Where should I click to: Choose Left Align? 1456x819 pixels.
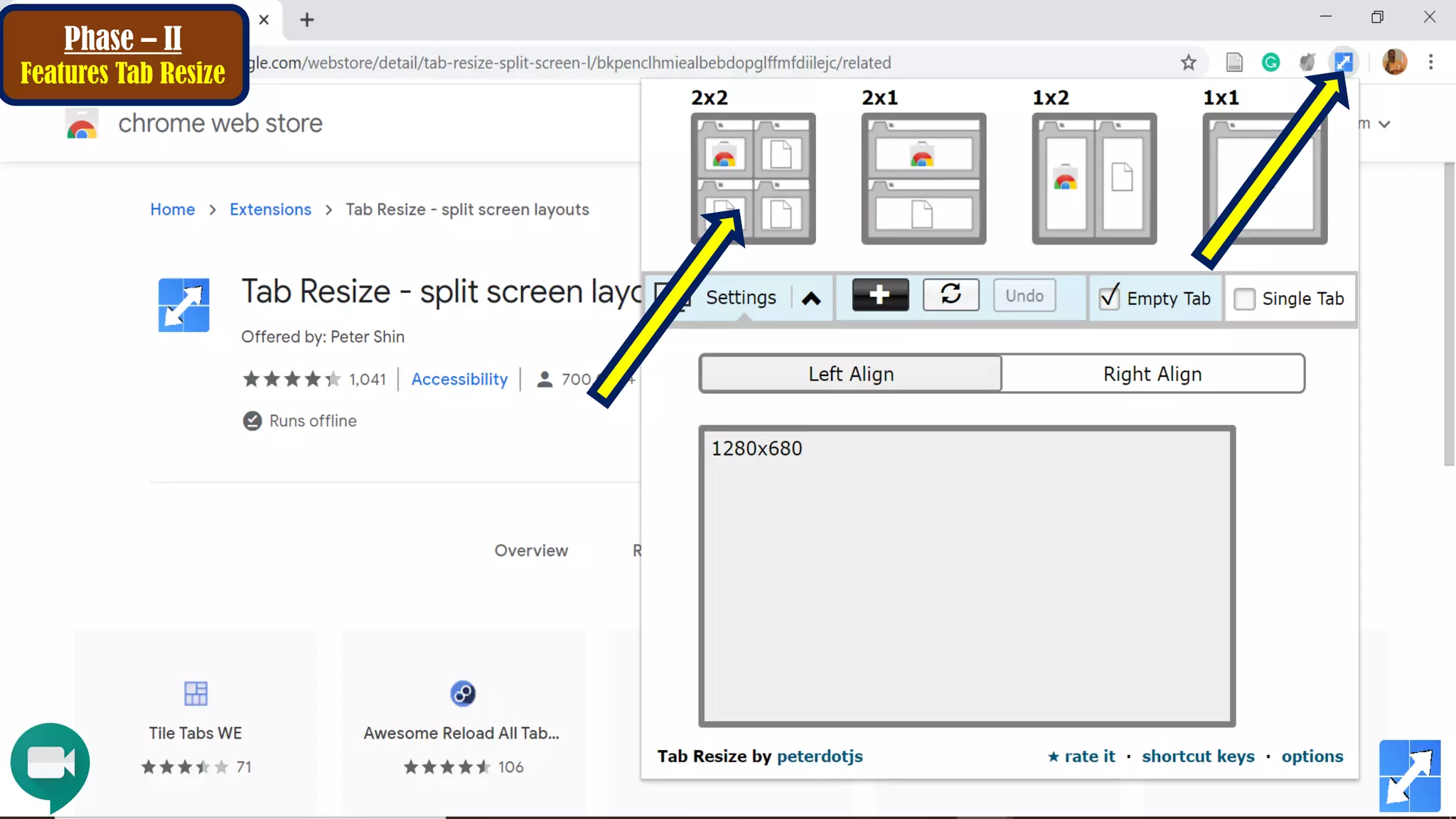pyautogui.click(x=851, y=374)
